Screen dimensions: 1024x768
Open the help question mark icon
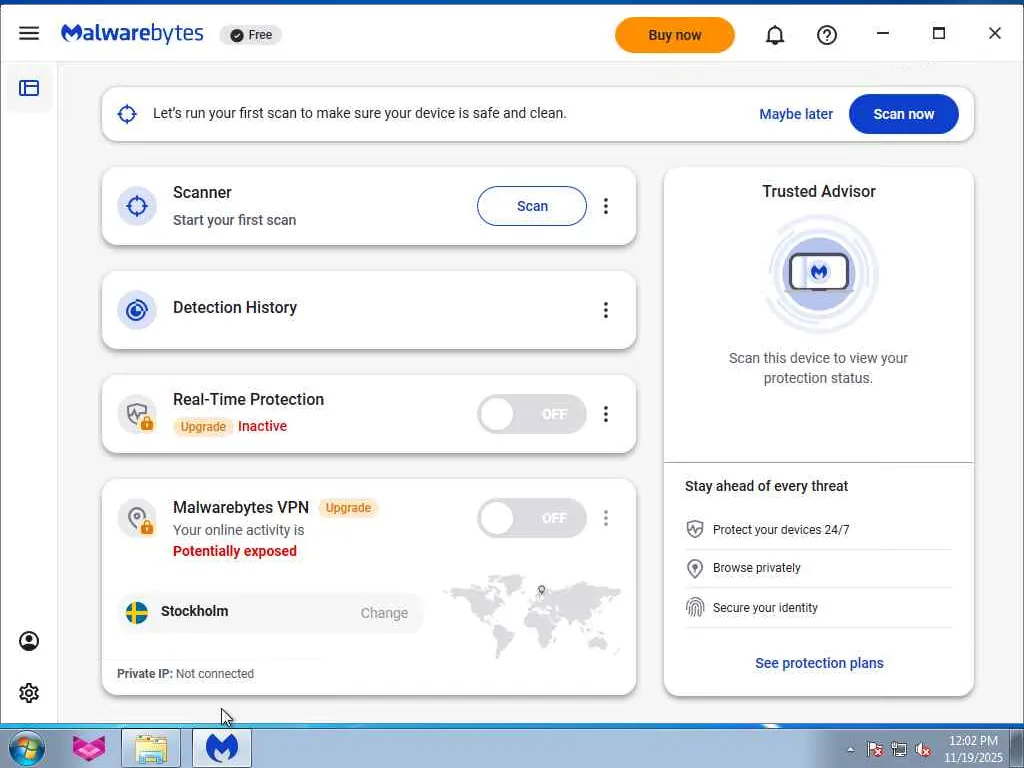827,35
